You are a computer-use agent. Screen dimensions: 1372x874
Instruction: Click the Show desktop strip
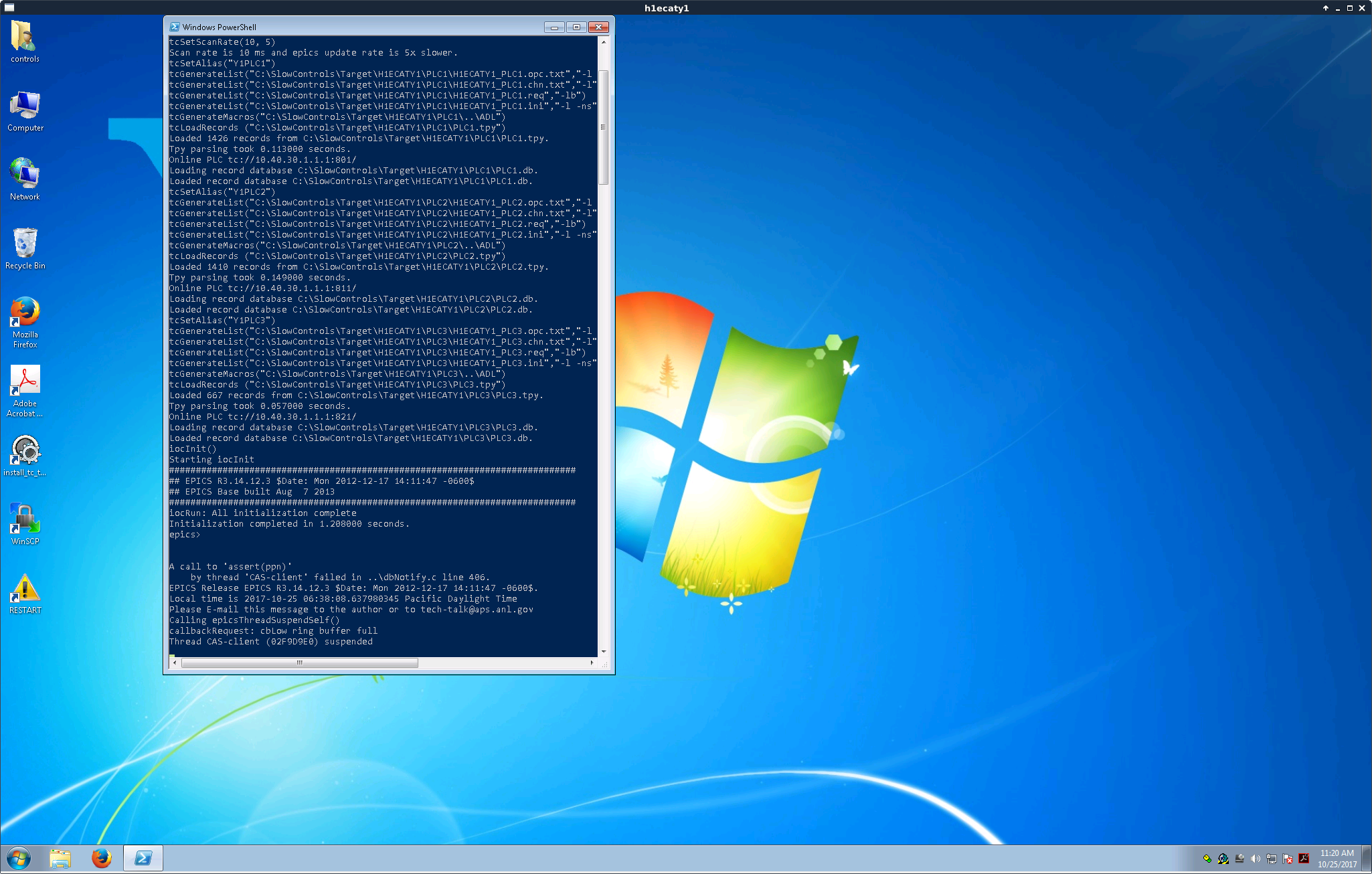pyautogui.click(x=1367, y=859)
